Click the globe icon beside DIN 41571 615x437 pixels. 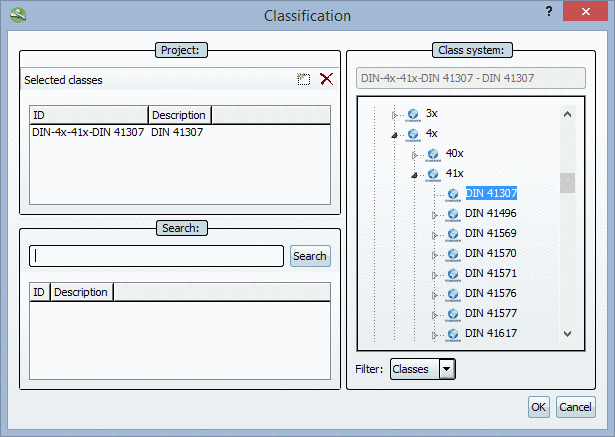[x=453, y=274]
